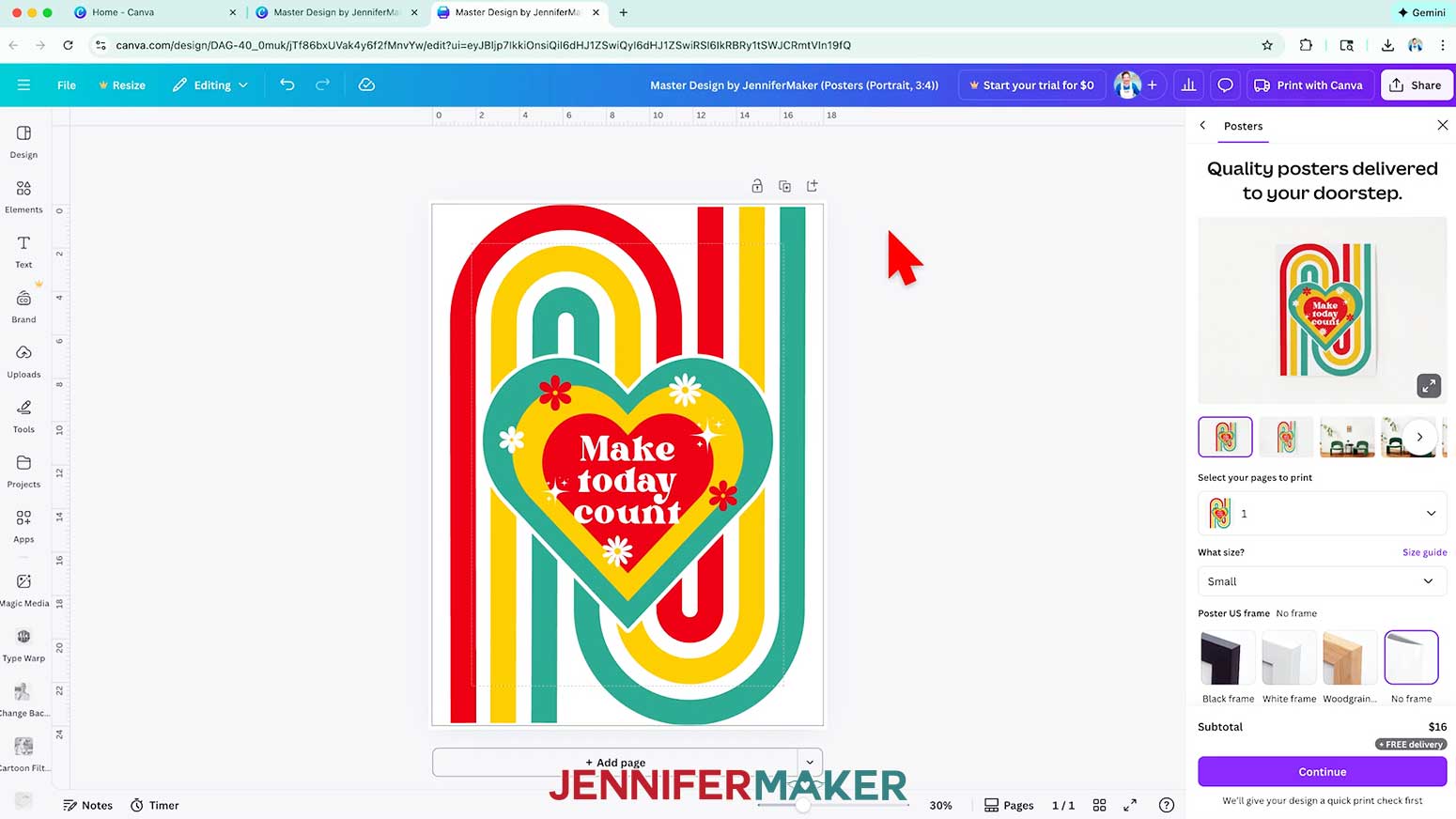Open the Notes panel
This screenshot has width=1456, height=819.
click(x=87, y=805)
